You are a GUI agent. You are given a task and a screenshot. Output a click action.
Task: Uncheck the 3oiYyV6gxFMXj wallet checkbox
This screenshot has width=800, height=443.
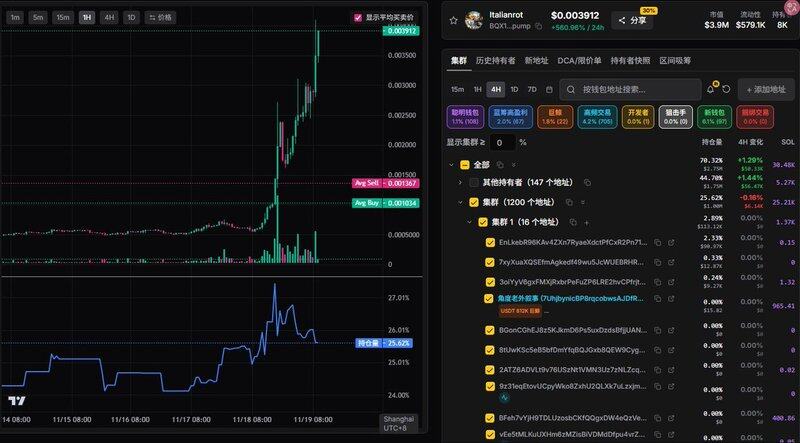coord(489,280)
